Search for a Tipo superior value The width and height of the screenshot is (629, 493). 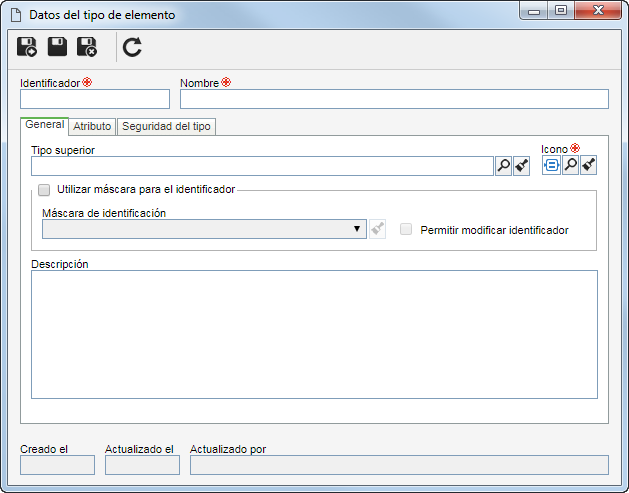pos(503,166)
